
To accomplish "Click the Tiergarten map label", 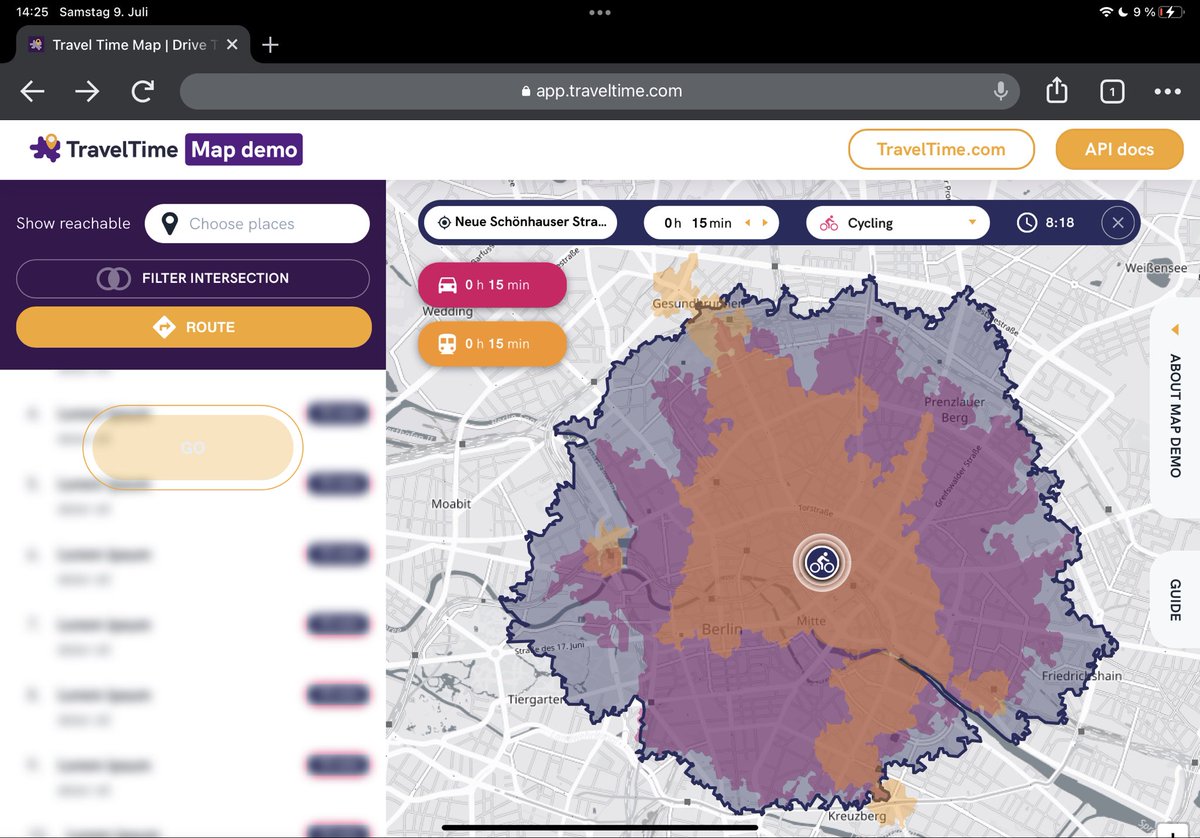I will coord(536,700).
